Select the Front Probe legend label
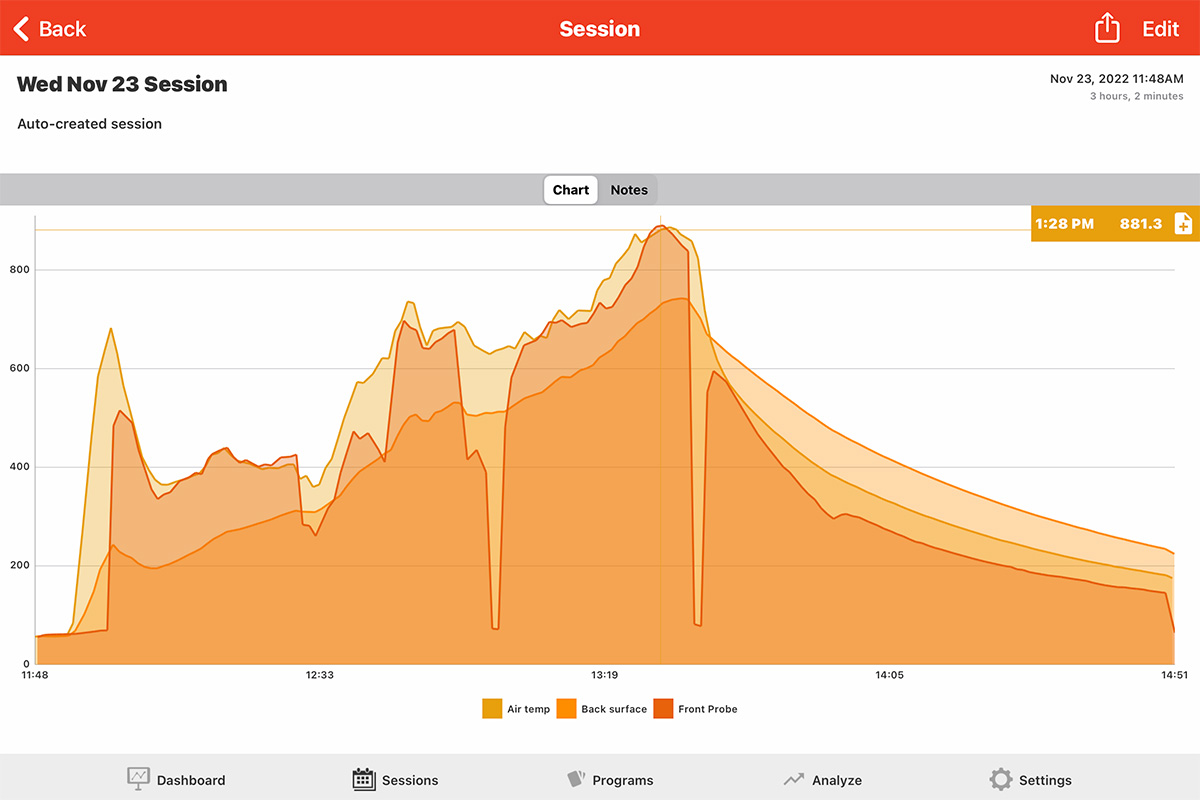The height and width of the screenshot is (800, 1200). click(x=708, y=709)
